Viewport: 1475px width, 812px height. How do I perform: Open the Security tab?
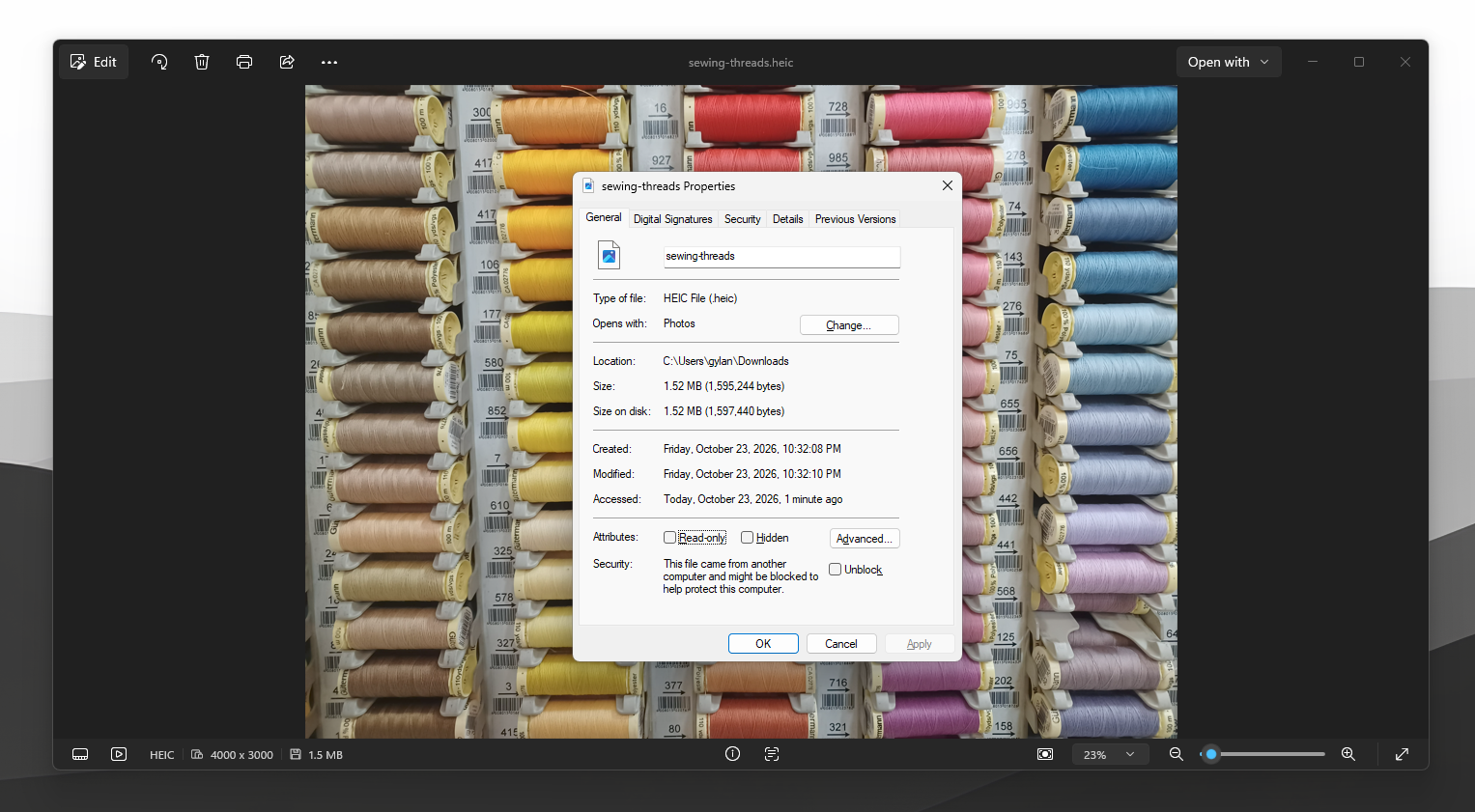click(x=743, y=219)
